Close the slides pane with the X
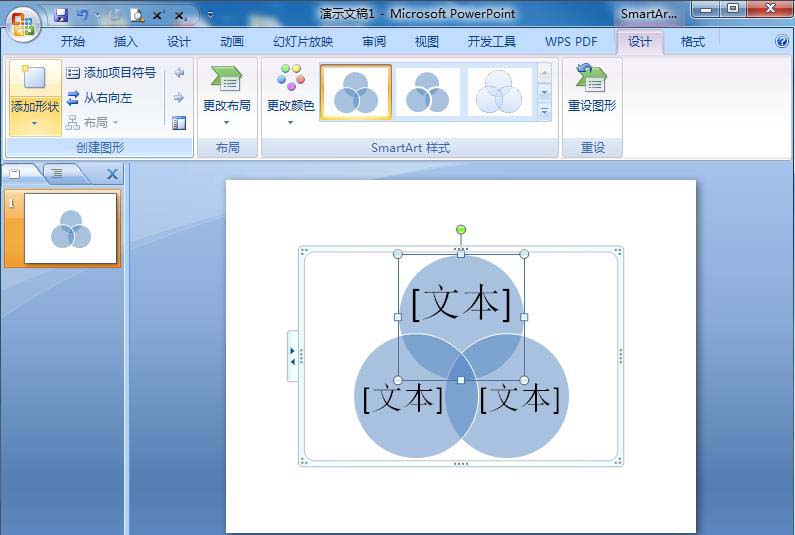Viewport: 795px width, 535px height. coord(112,174)
